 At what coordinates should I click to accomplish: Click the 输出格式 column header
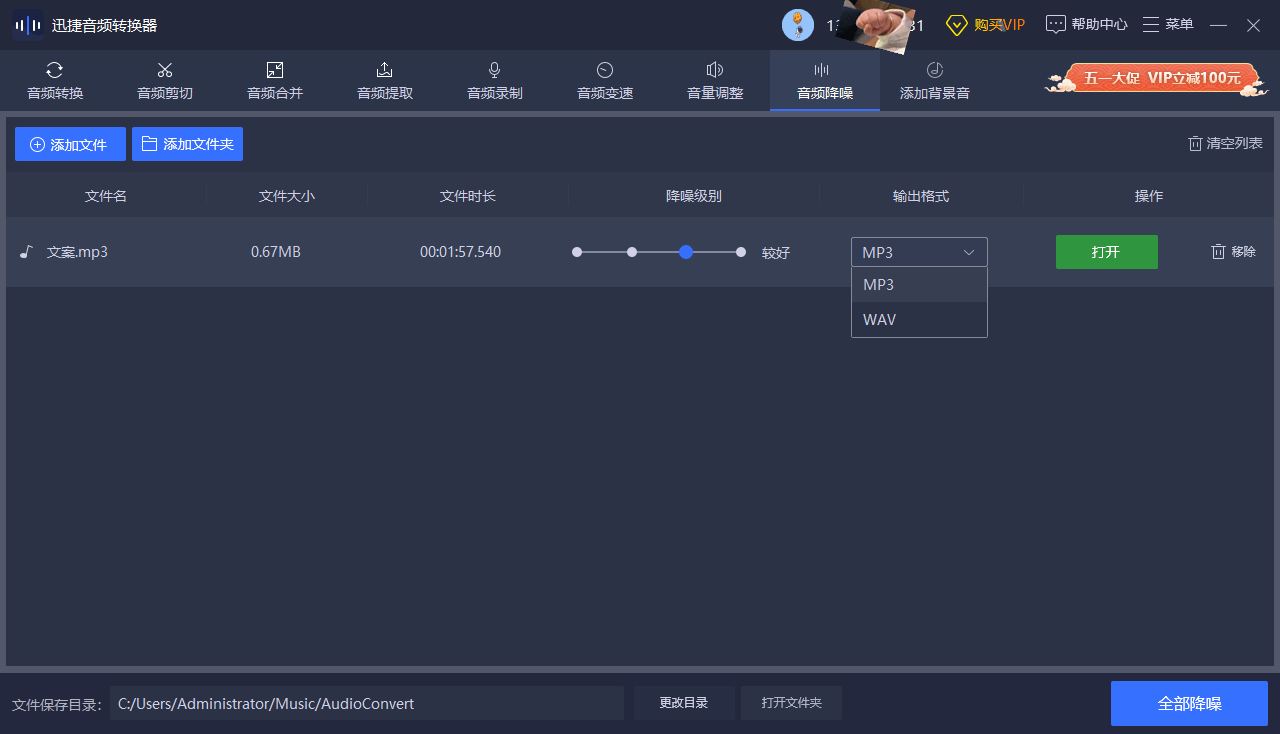click(921, 196)
